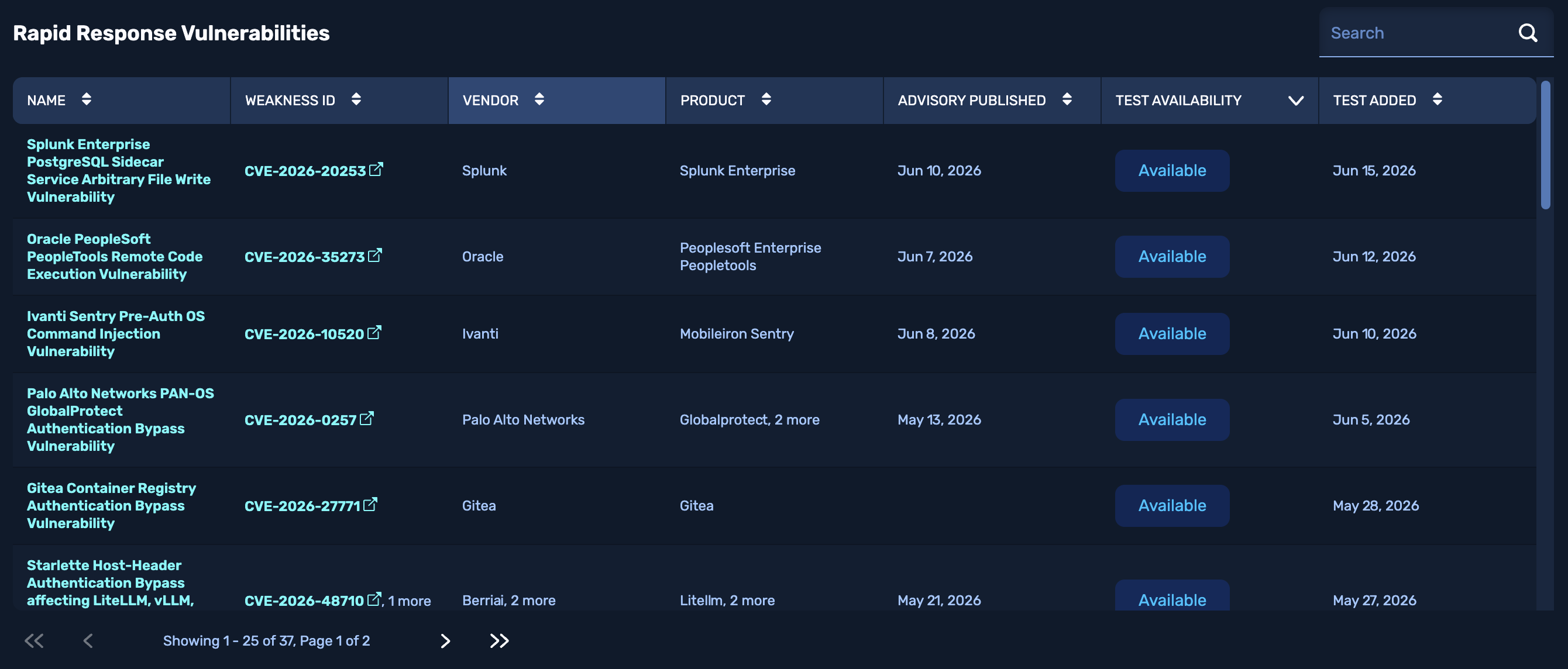The width and height of the screenshot is (1568, 669).
Task: Go to the first page of results
Action: point(34,640)
